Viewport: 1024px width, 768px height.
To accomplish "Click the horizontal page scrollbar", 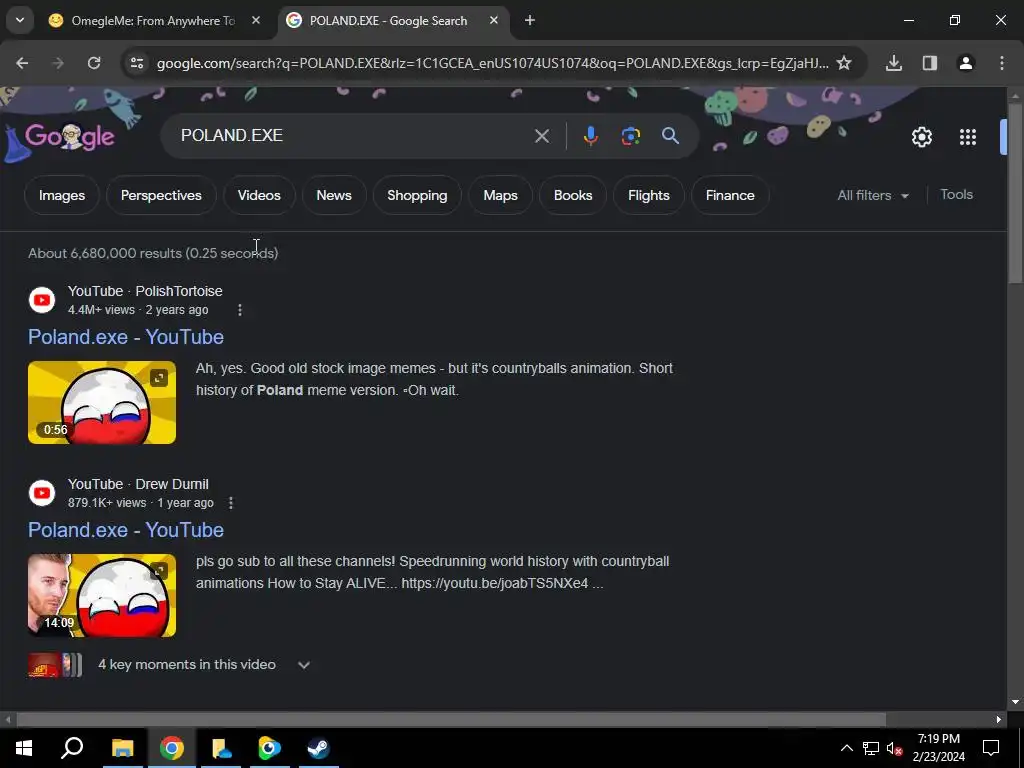I will pyautogui.click(x=451, y=720).
